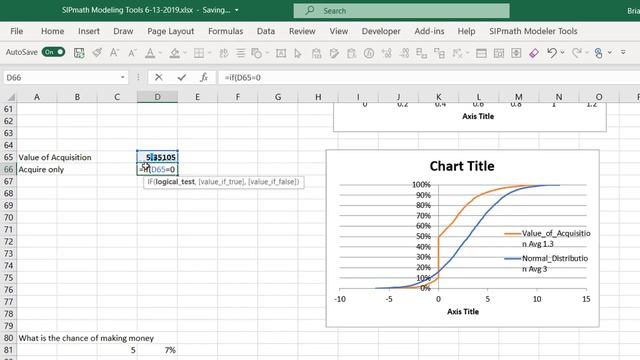
Task: Click the Text Box icon
Action: tap(281, 53)
